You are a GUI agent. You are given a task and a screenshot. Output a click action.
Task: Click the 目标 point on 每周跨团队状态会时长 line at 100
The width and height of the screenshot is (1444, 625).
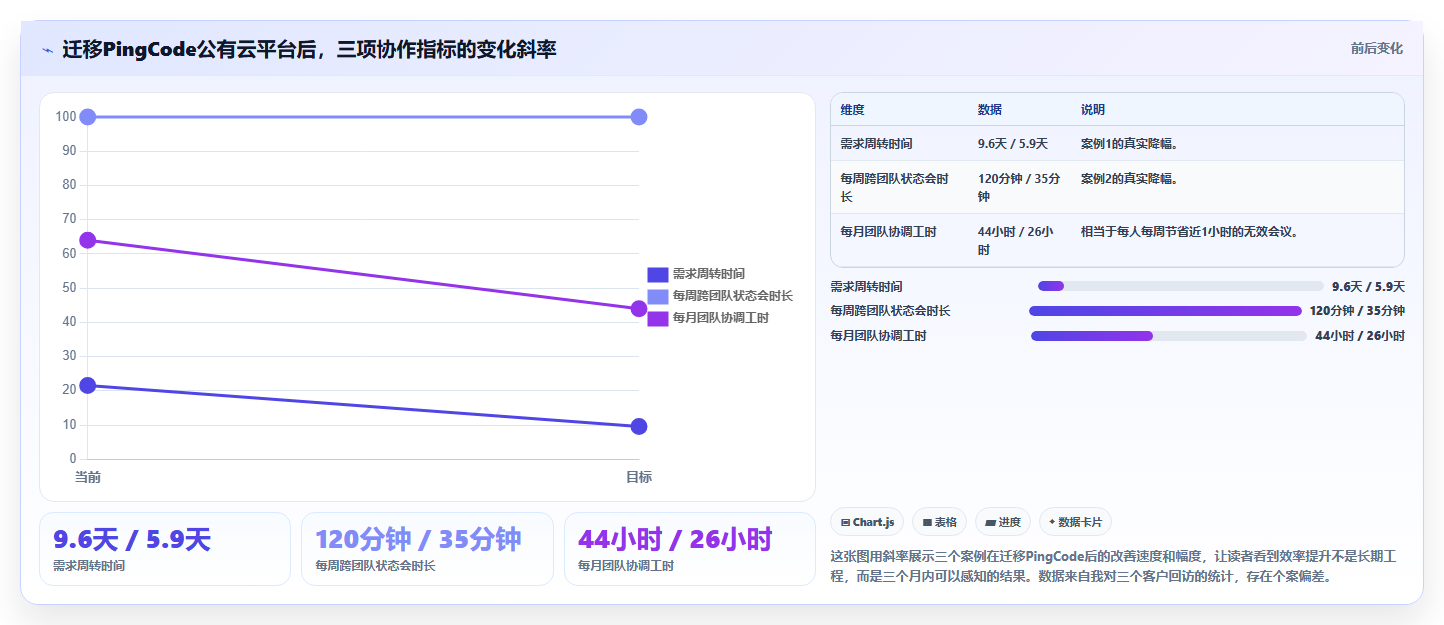[639, 117]
